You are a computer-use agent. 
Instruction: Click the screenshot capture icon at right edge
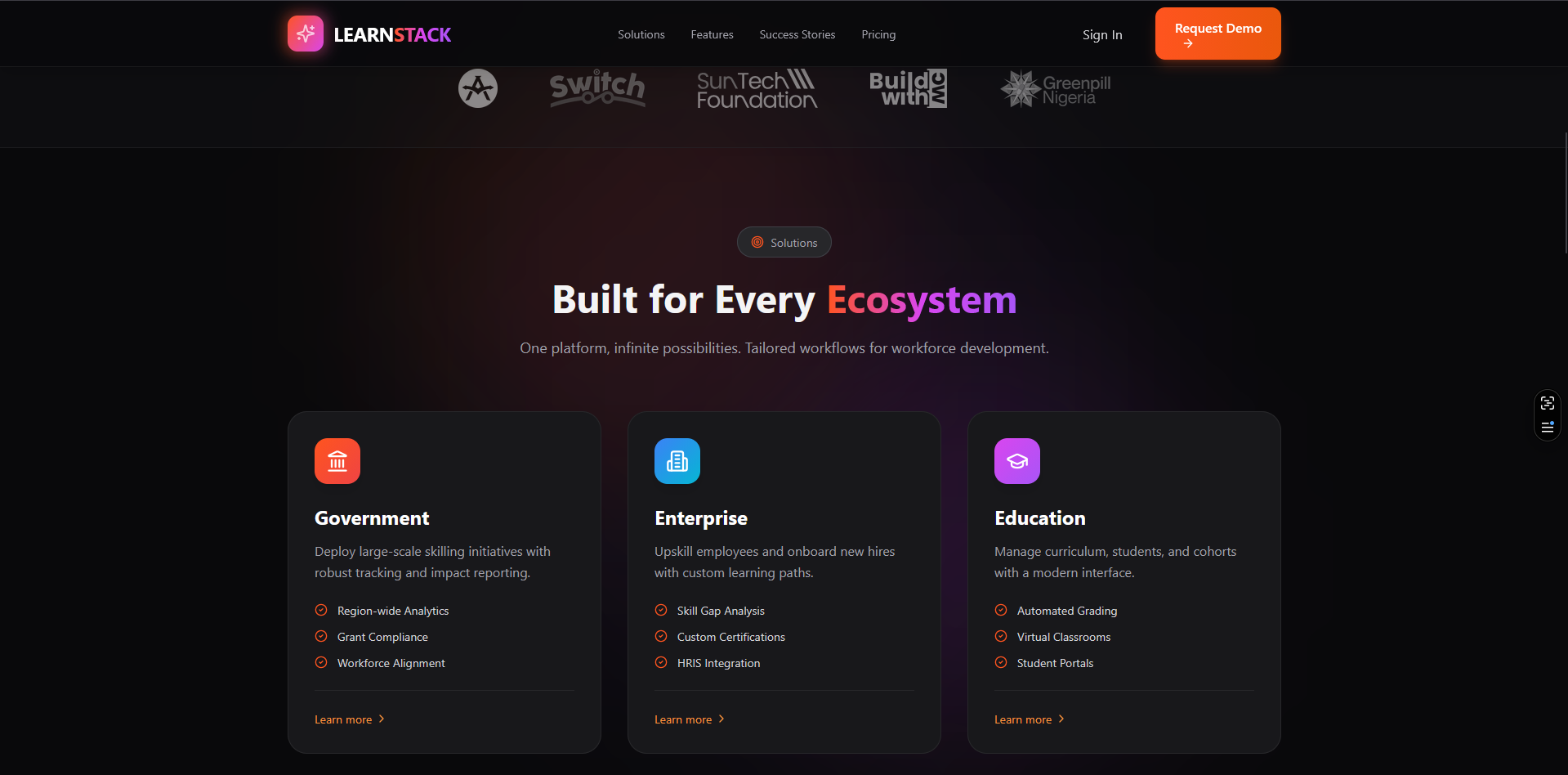pyautogui.click(x=1548, y=403)
